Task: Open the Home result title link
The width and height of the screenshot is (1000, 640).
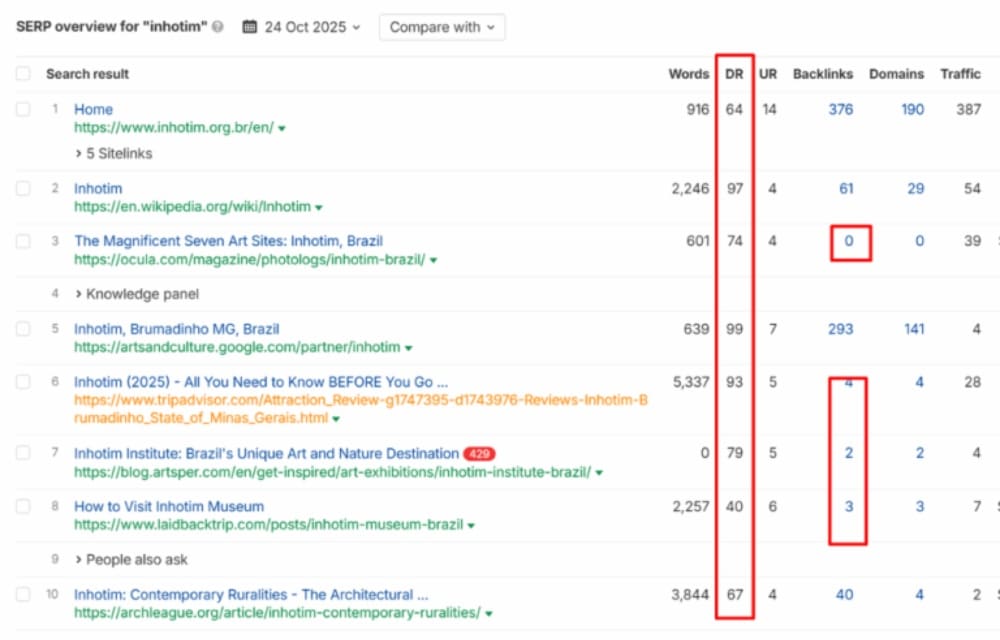Action: (93, 110)
